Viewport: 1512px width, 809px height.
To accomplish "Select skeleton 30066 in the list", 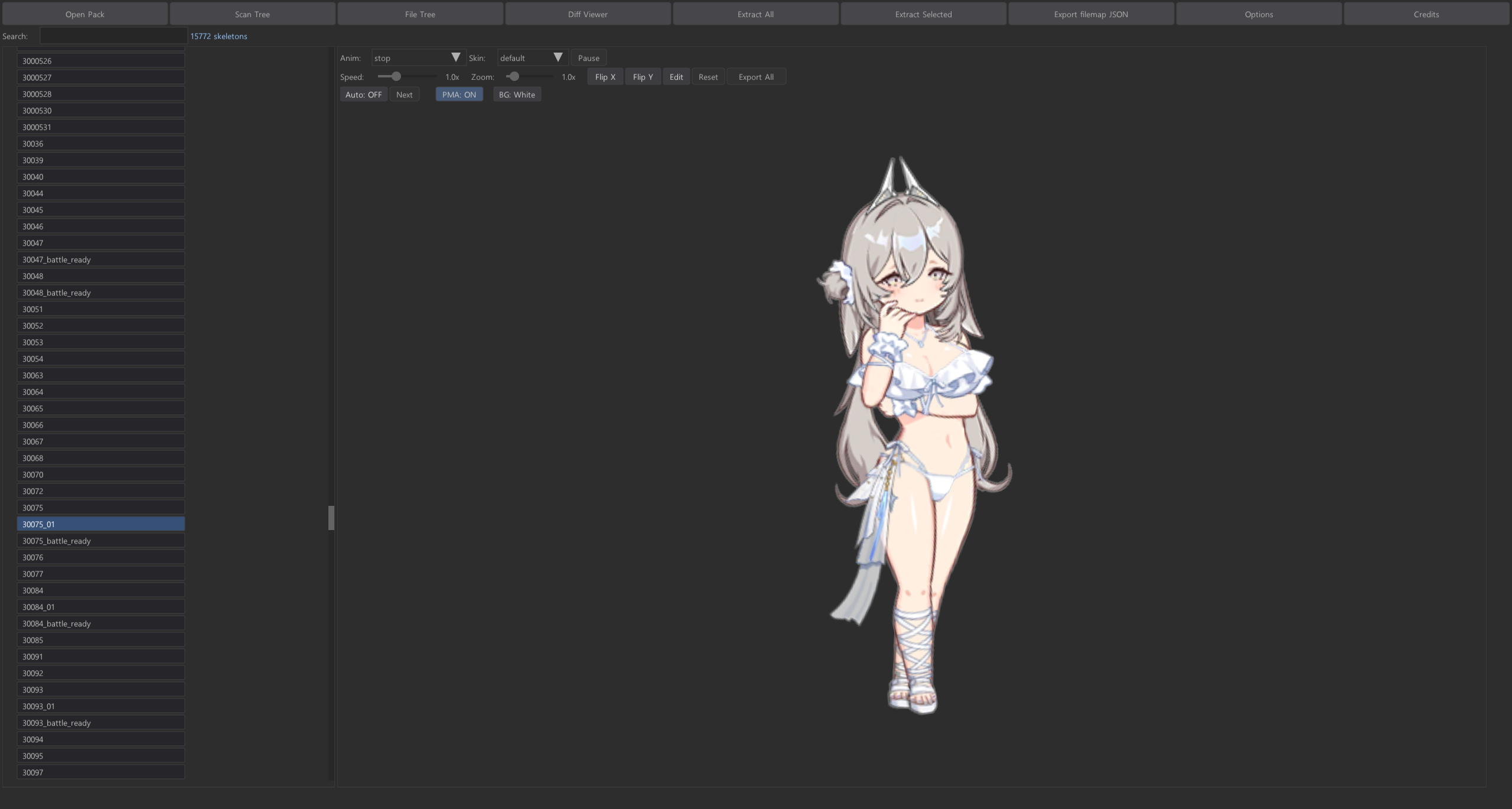I will (101, 425).
